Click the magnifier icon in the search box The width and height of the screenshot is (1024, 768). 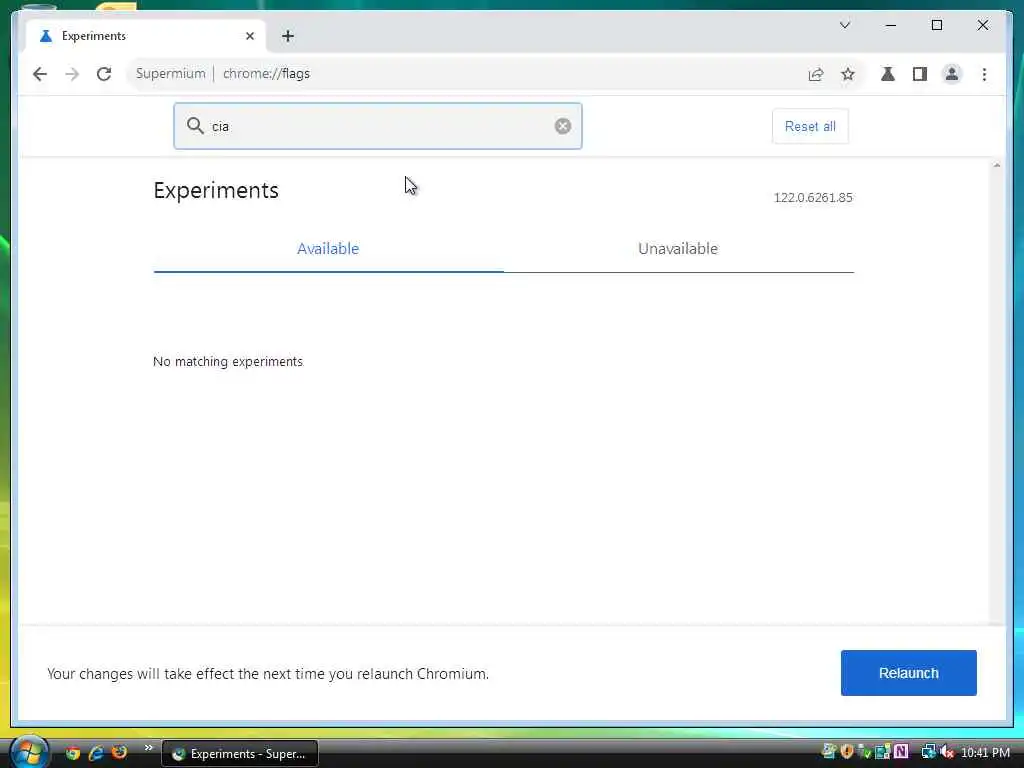[x=195, y=125]
